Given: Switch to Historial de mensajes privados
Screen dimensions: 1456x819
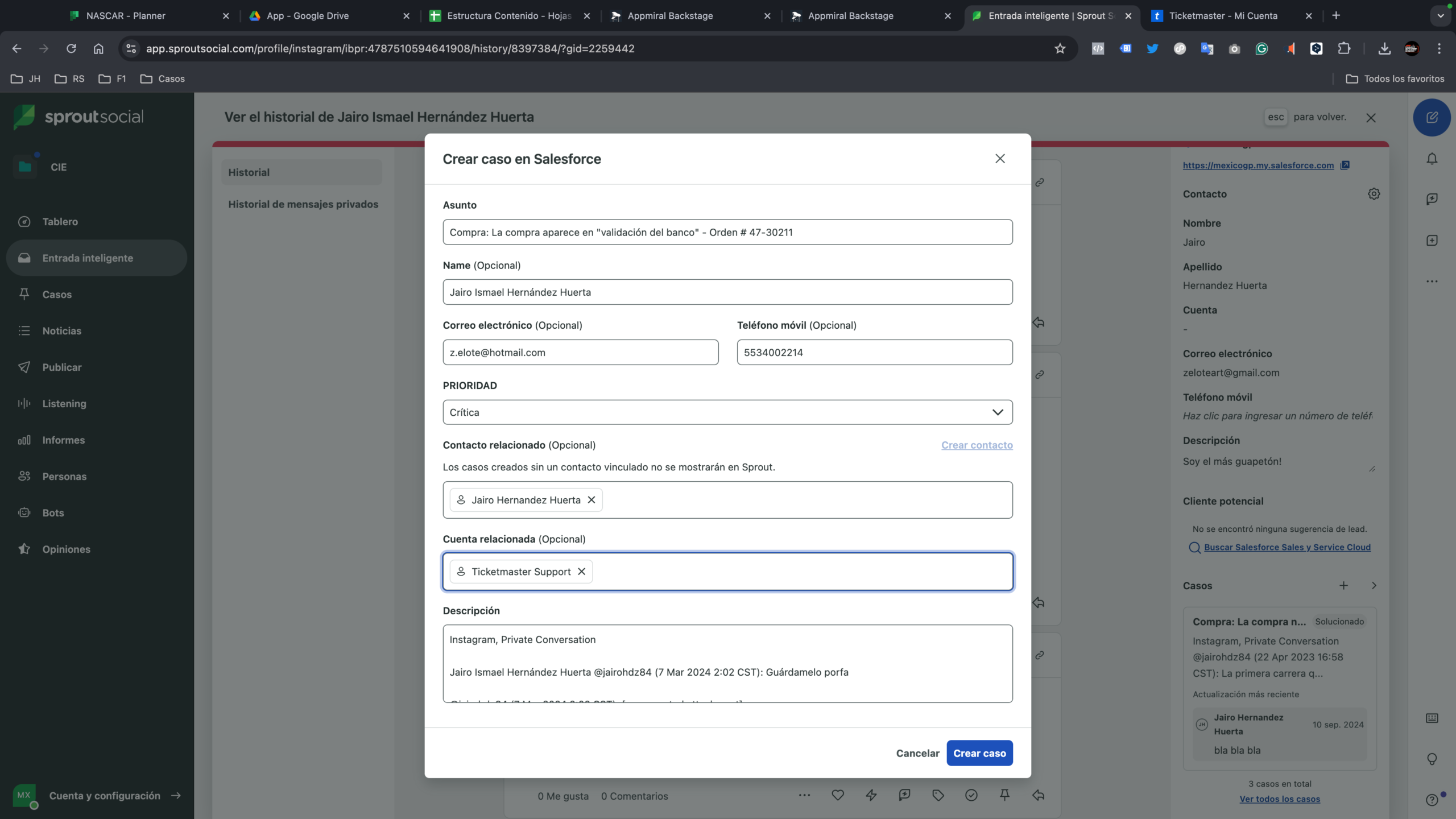Looking at the screenshot, I should click(303, 204).
